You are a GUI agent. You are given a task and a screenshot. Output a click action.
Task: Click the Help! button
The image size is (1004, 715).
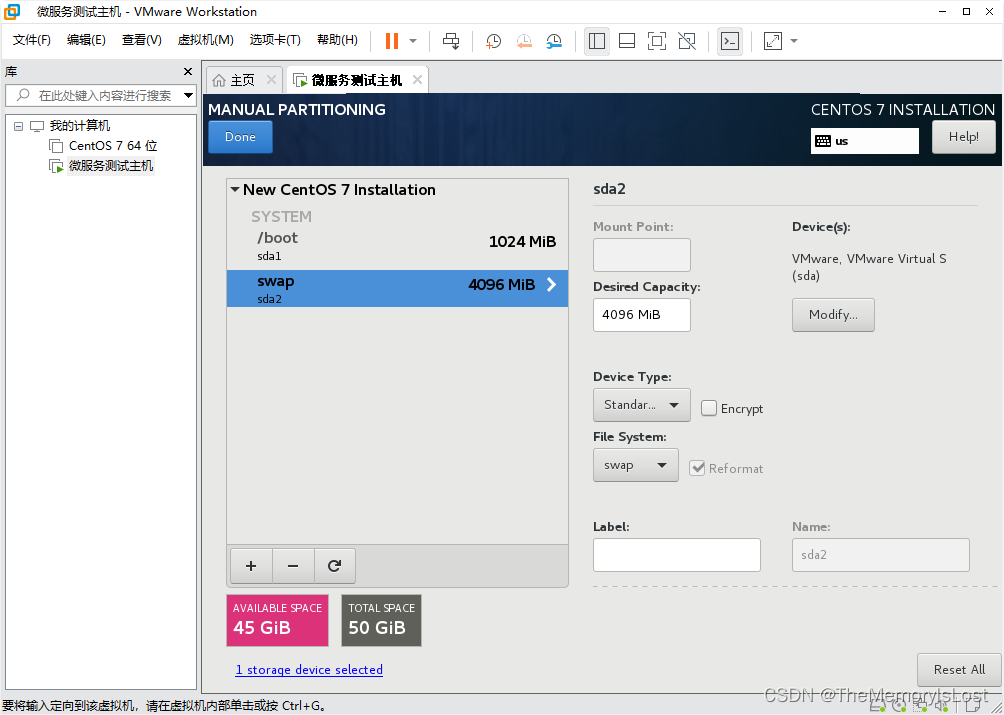coord(964,137)
